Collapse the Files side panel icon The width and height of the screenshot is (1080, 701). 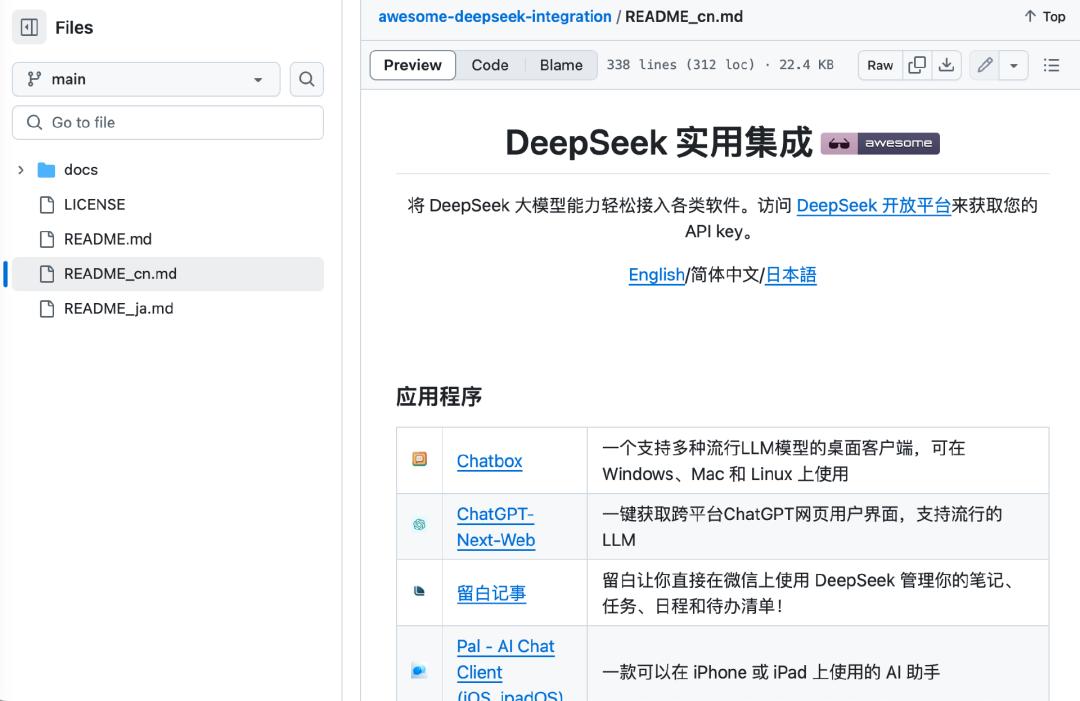tap(29, 27)
